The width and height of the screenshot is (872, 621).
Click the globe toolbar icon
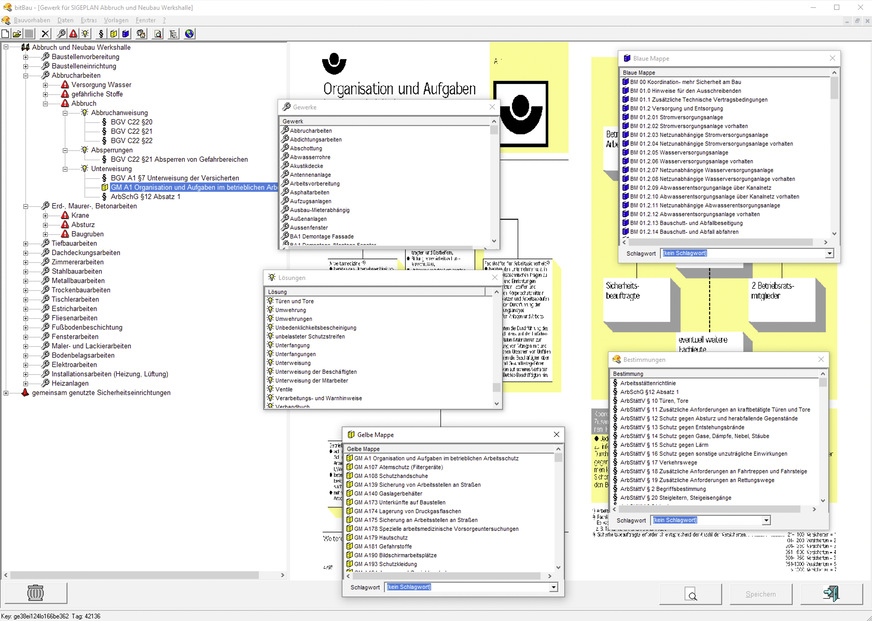(x=190, y=33)
